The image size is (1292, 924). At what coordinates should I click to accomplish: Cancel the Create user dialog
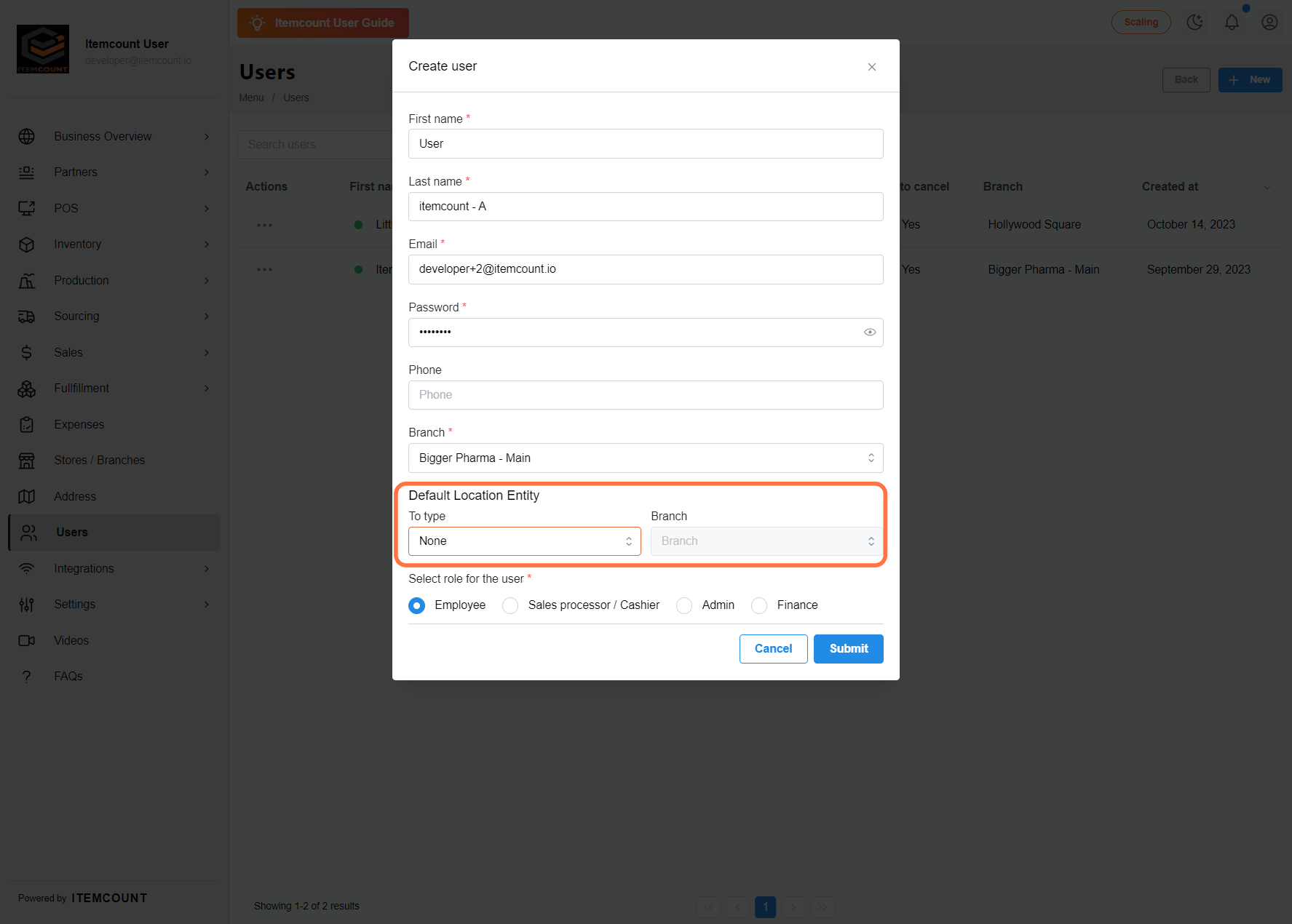[774, 649]
